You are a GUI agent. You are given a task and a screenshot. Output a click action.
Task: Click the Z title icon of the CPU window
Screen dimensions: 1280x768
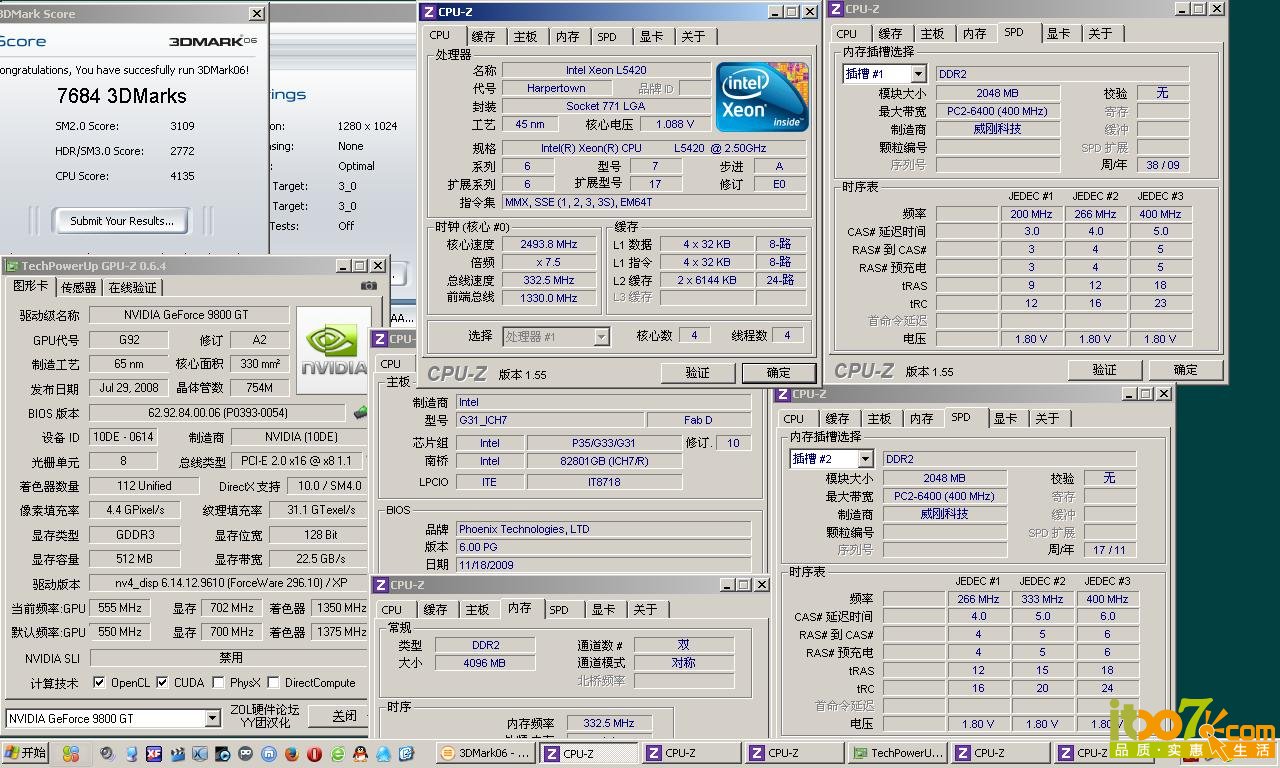tap(429, 12)
